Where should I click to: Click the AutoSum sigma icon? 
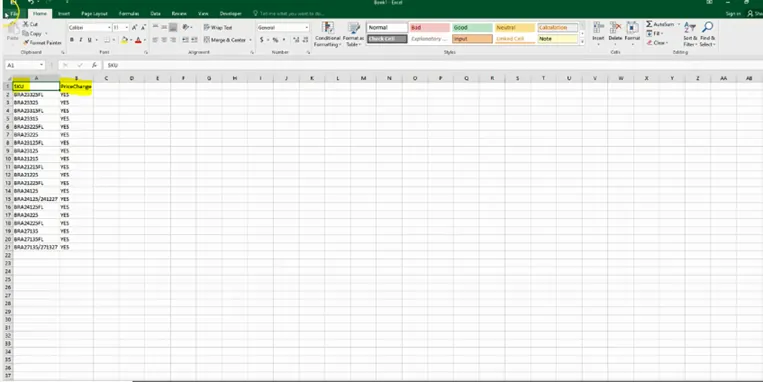649,24
